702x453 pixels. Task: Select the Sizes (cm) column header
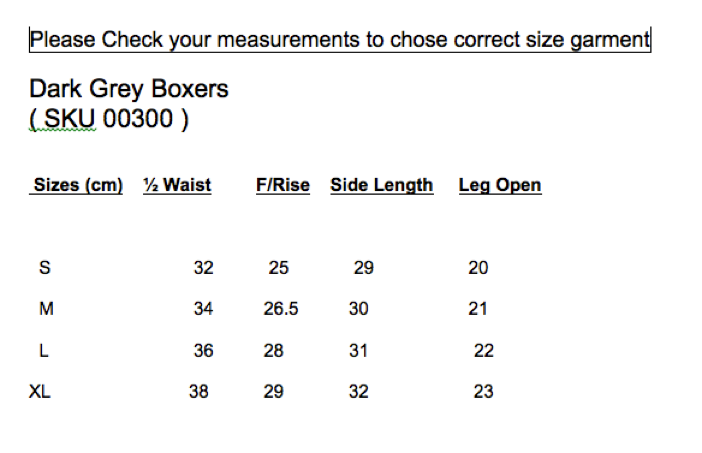78,185
